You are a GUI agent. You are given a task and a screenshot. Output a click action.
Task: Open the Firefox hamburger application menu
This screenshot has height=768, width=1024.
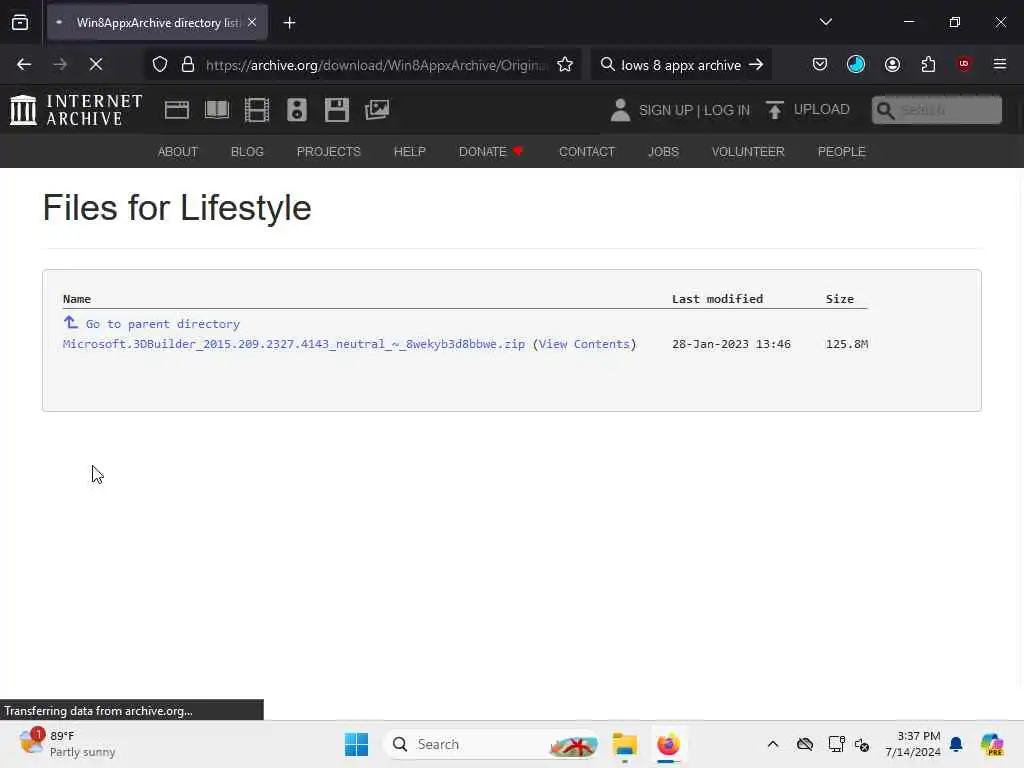point(1000,64)
